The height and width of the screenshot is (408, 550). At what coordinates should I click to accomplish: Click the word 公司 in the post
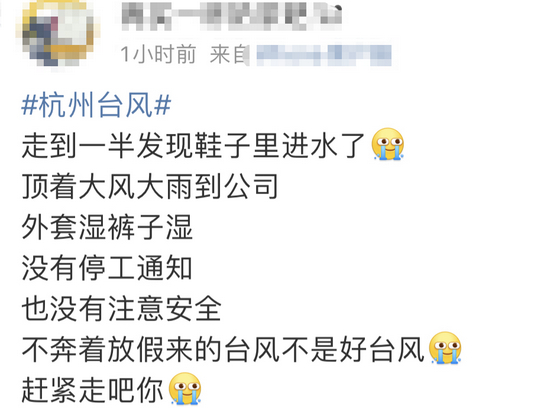251,187
